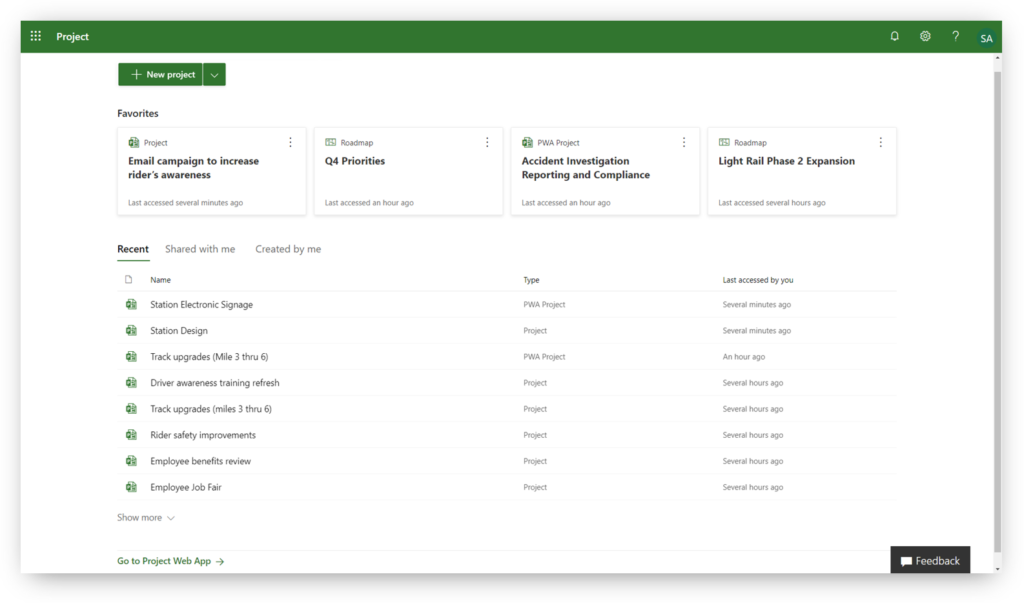Viewport: 1024px width, 603px height.
Task: Click roadmap icon on Q4 Priorities card
Action: pos(330,142)
